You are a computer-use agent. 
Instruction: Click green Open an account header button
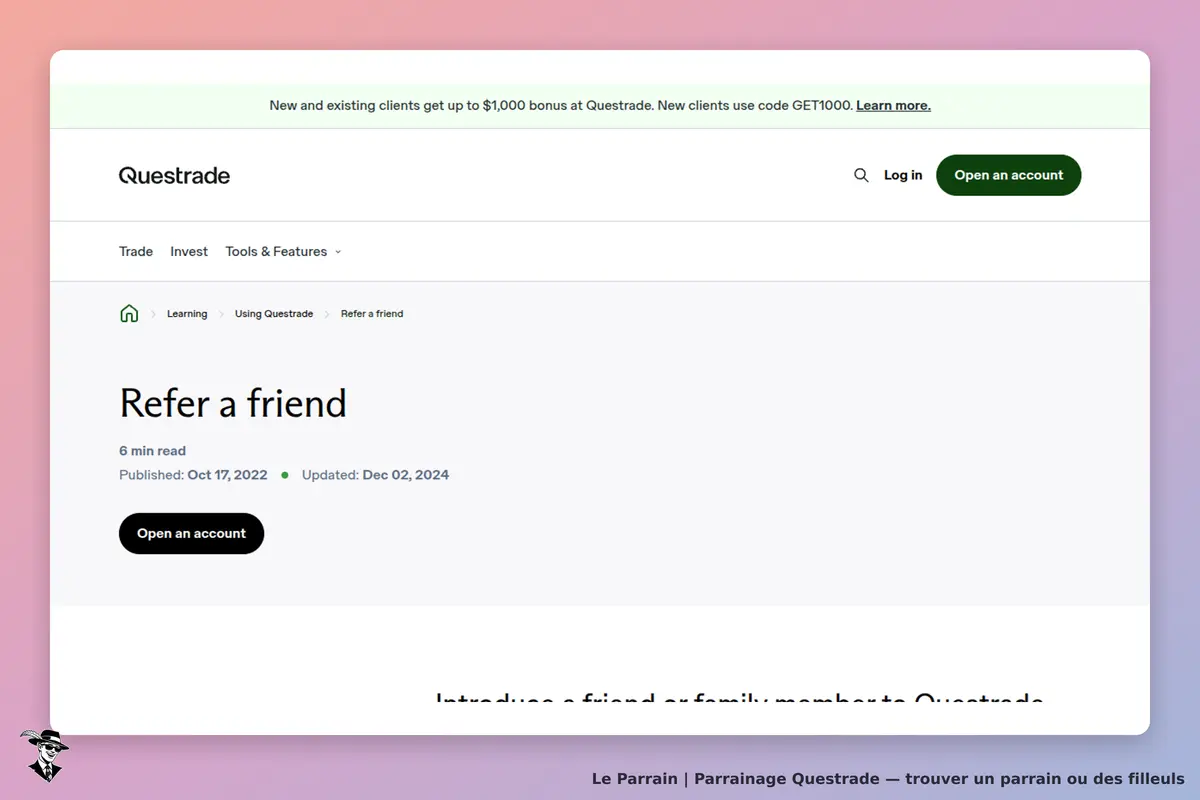point(1008,175)
